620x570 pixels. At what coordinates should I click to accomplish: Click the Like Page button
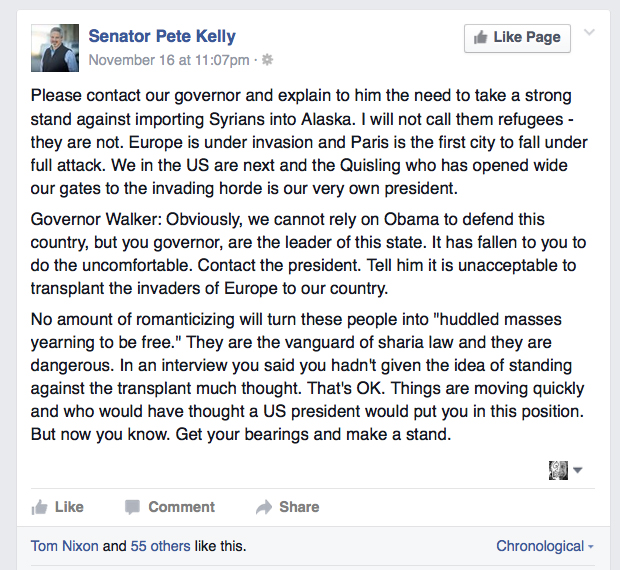[x=517, y=38]
